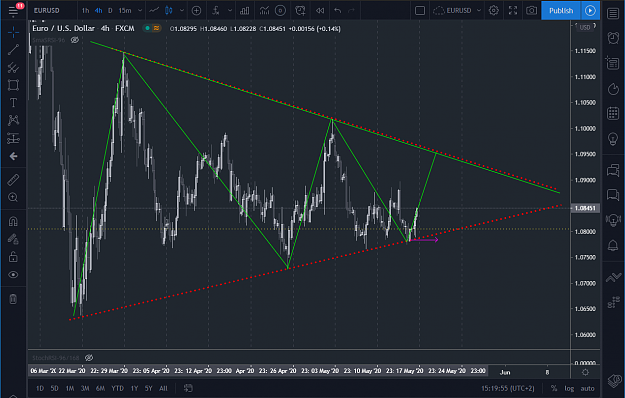Open the compare or add symbol button
Viewport: 625px width, 398px height.
click(x=196, y=11)
